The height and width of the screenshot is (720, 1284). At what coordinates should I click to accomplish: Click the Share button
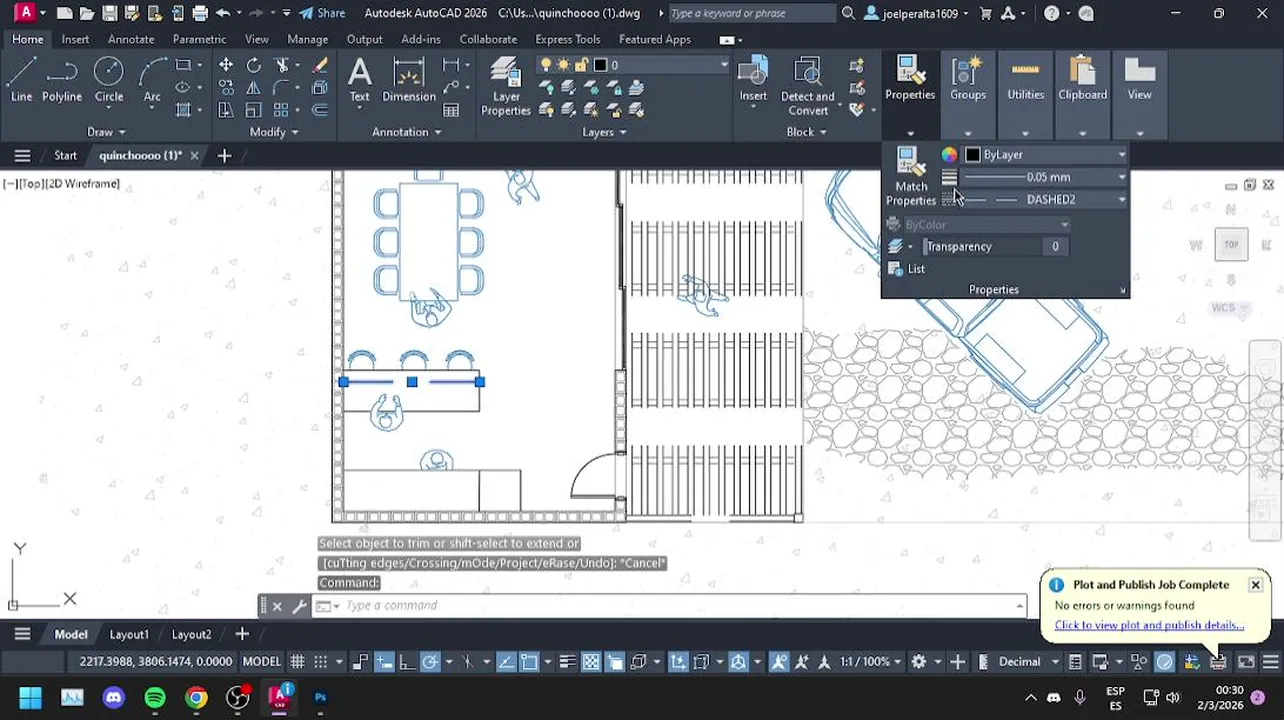point(322,13)
